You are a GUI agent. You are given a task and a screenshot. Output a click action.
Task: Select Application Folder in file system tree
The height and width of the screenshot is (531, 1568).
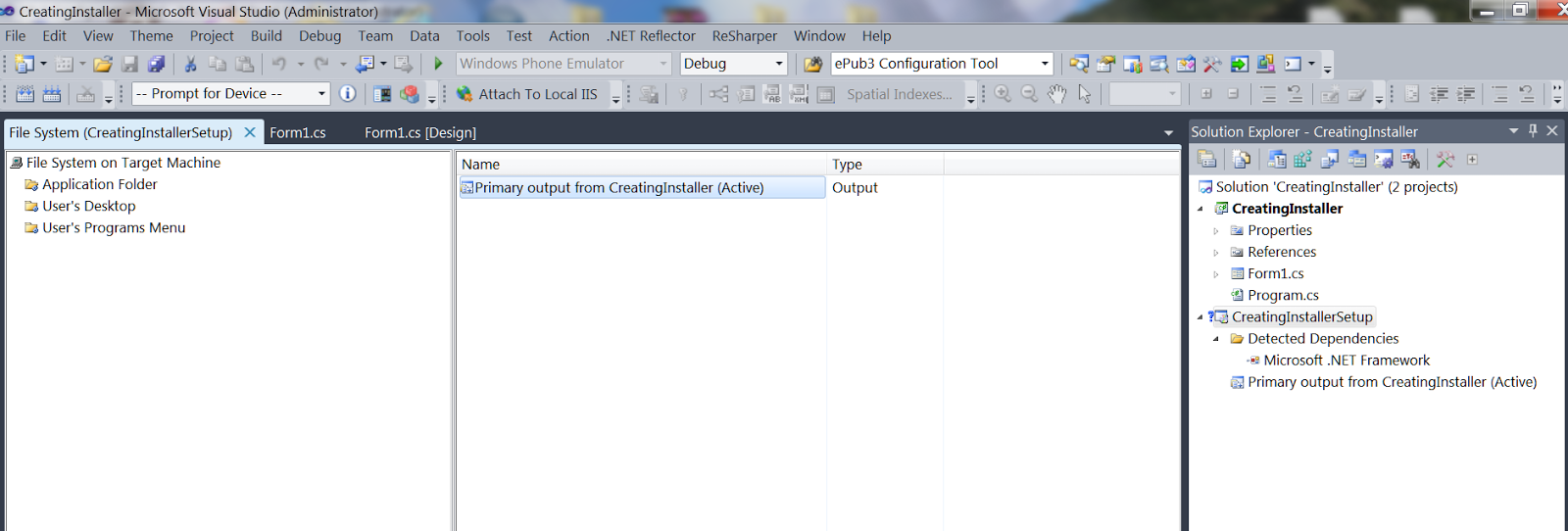tap(99, 184)
